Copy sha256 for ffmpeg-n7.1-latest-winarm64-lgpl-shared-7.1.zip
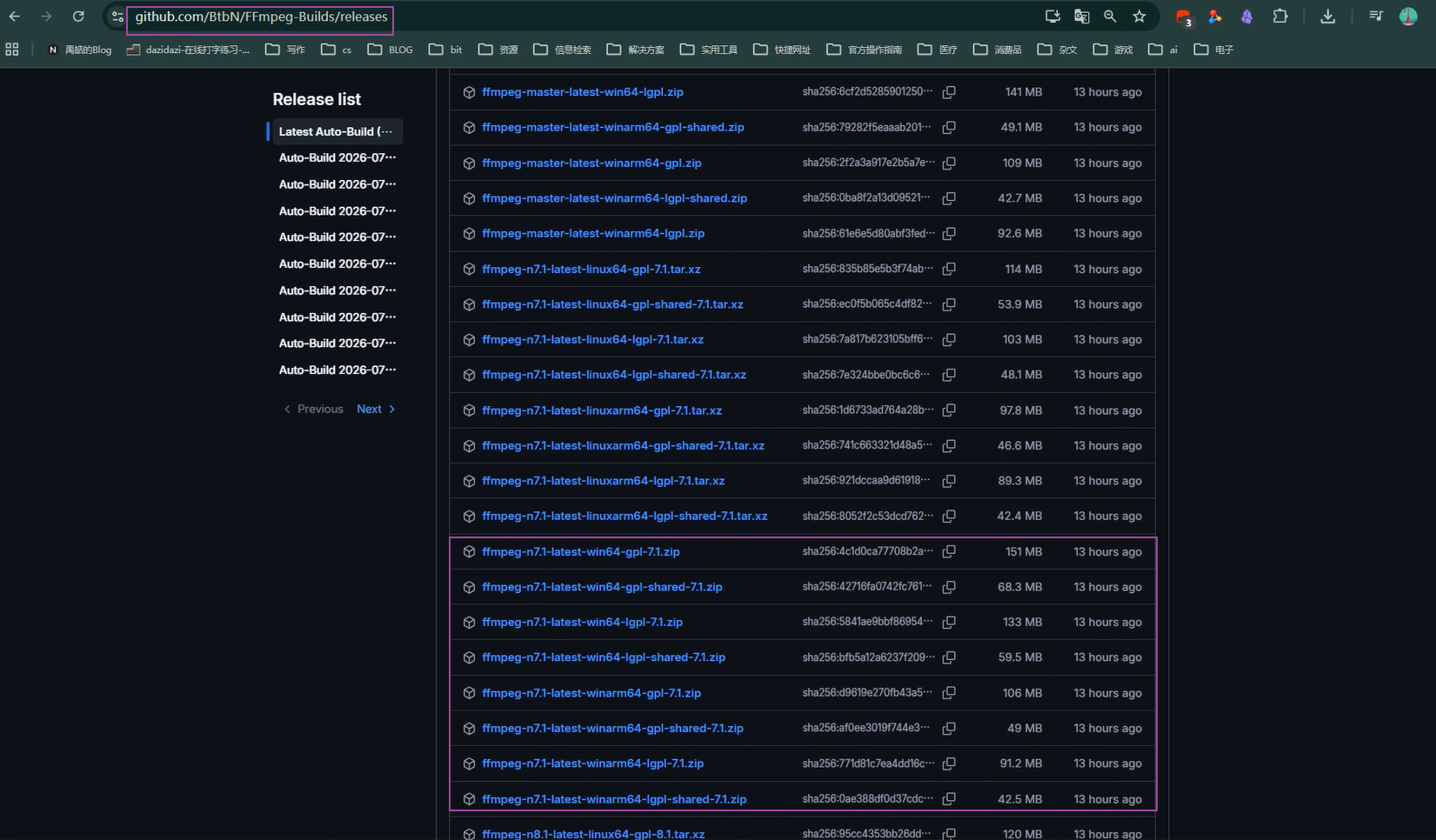Image resolution: width=1436 pixels, height=840 pixels. [949, 799]
